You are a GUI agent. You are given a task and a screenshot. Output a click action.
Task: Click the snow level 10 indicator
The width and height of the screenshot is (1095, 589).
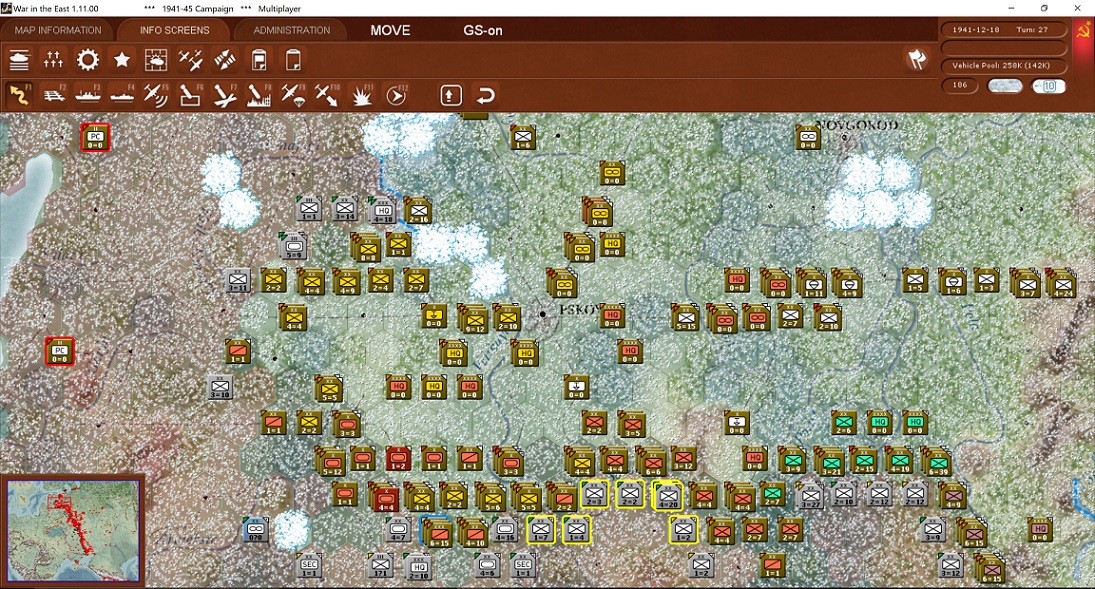pos(1049,86)
